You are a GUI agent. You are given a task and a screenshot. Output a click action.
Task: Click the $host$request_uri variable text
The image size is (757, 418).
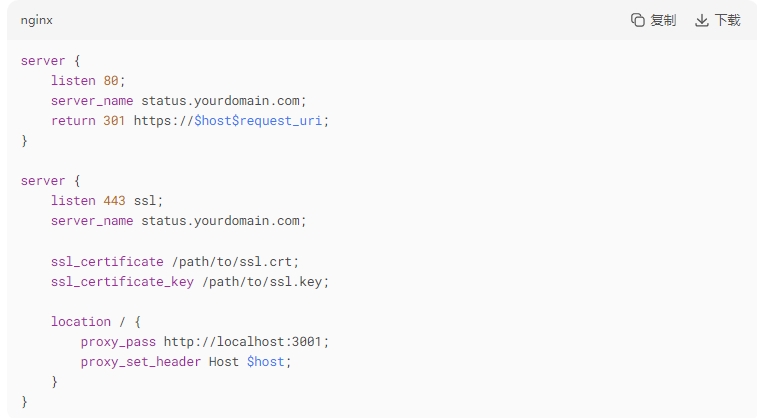coord(258,121)
